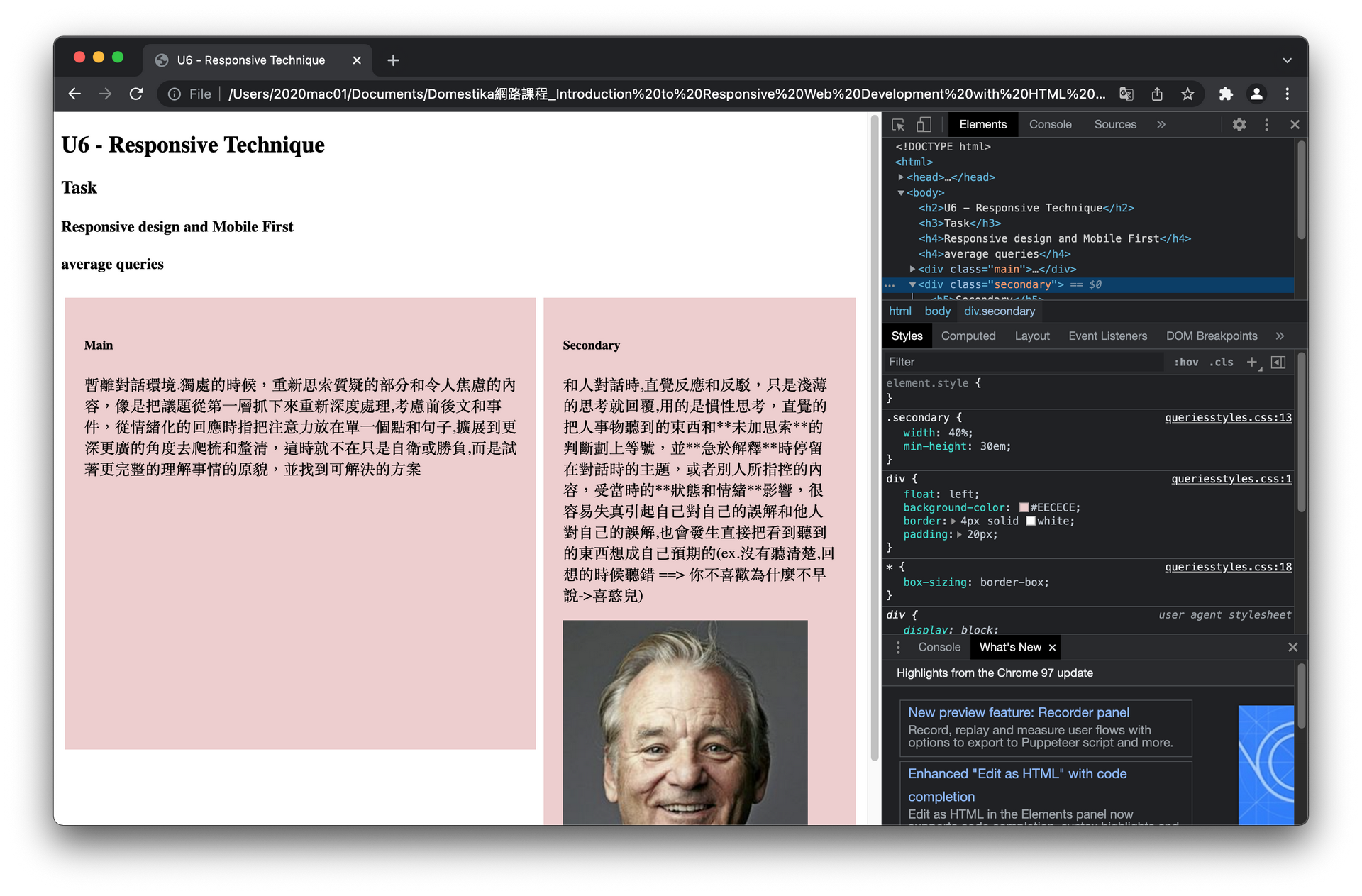The width and height of the screenshot is (1362, 896).
Task: Click the new style rule plus icon
Action: pos(1251,362)
